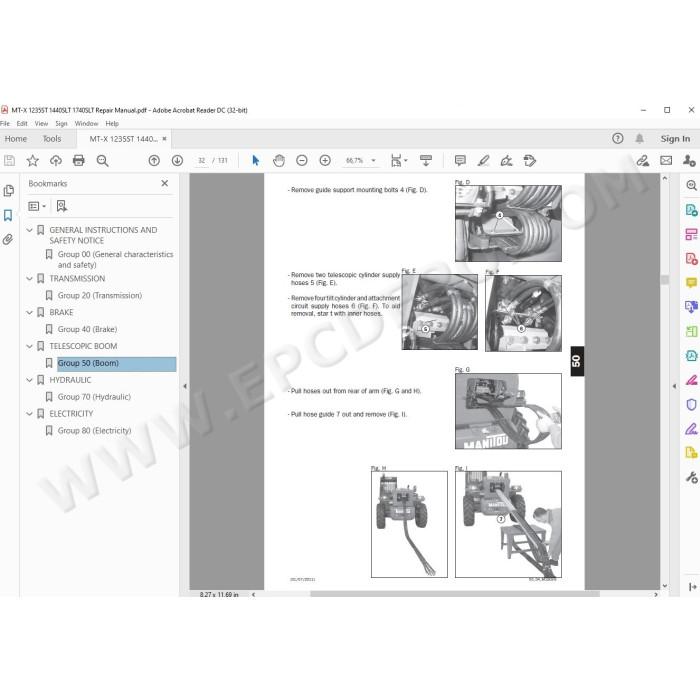The image size is (700, 700).
Task: Open the File menu
Action: click(5, 124)
